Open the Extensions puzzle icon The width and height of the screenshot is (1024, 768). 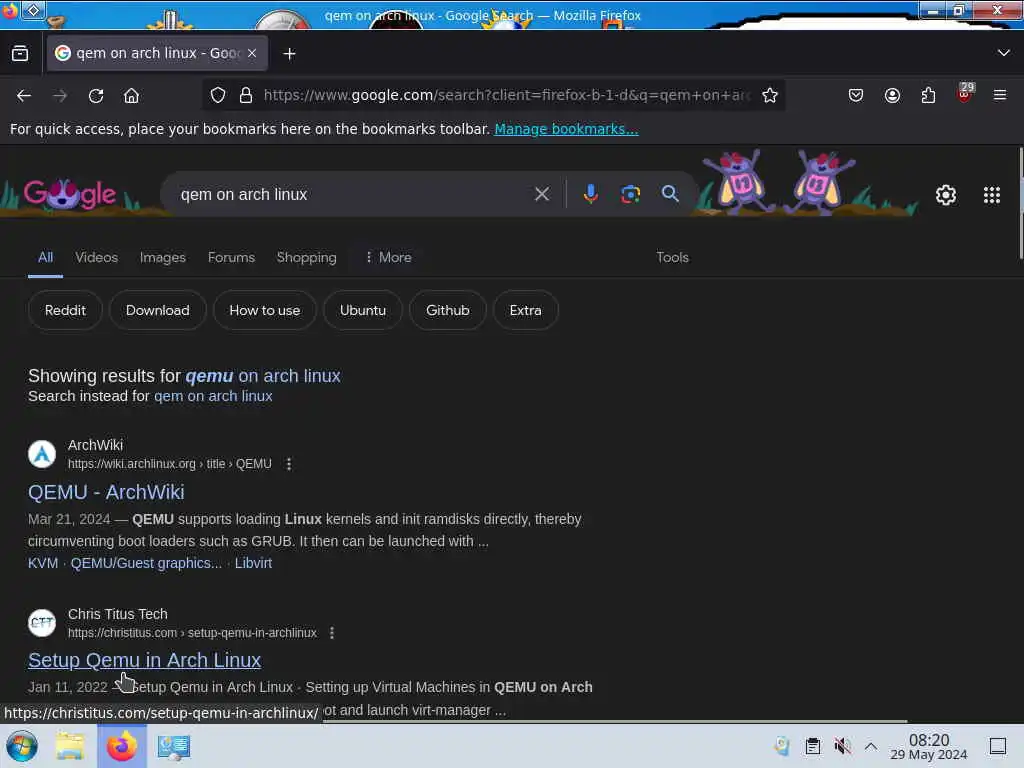click(x=928, y=95)
